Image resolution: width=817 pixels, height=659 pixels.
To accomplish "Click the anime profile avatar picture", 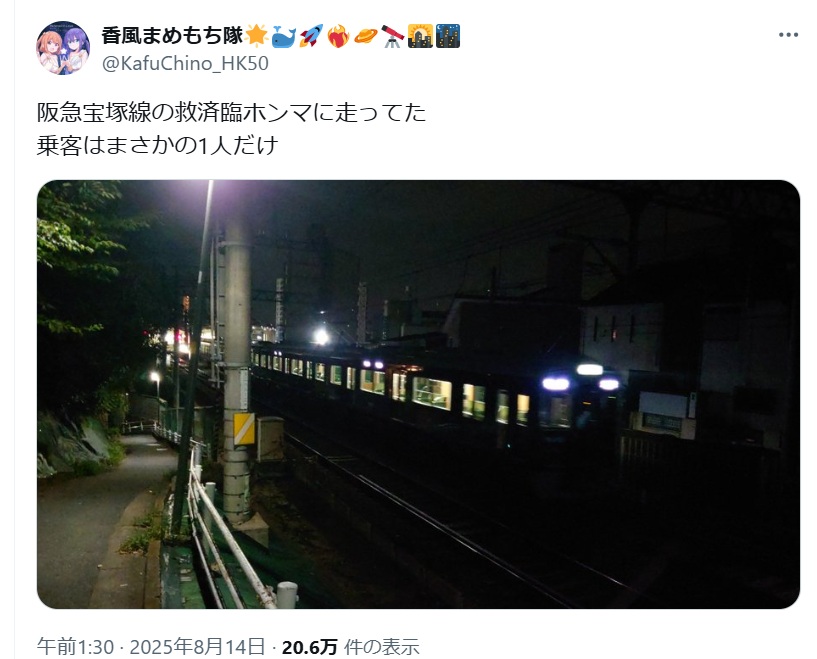I will click(x=63, y=48).
